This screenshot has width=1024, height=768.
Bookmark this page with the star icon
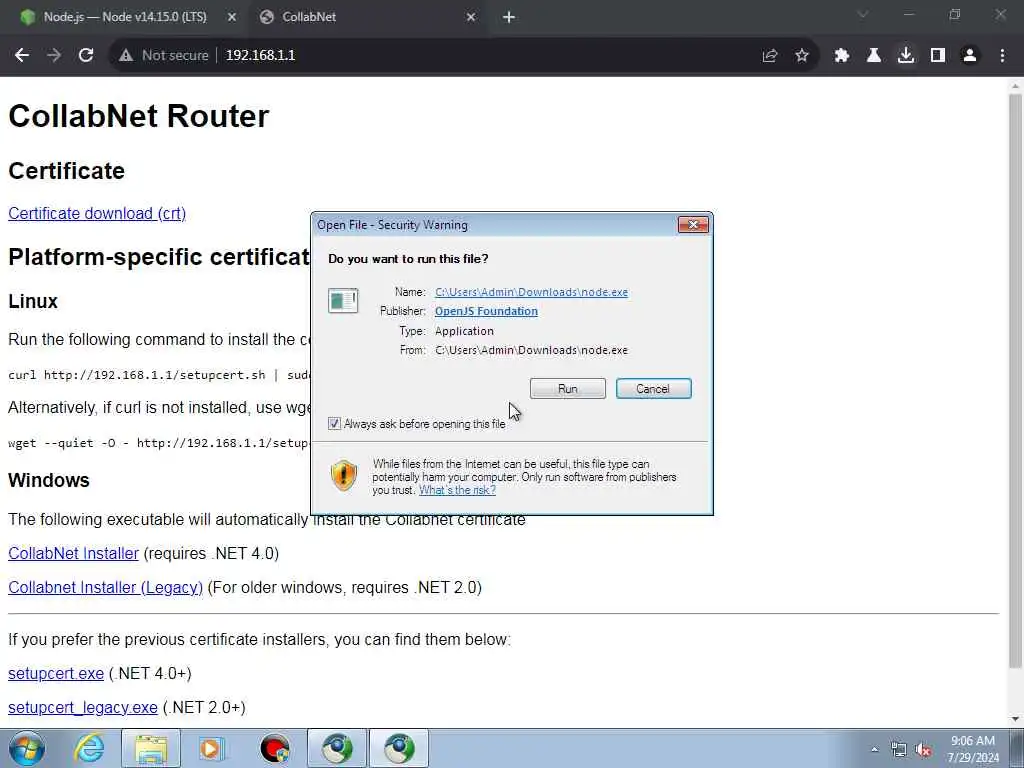click(x=802, y=56)
